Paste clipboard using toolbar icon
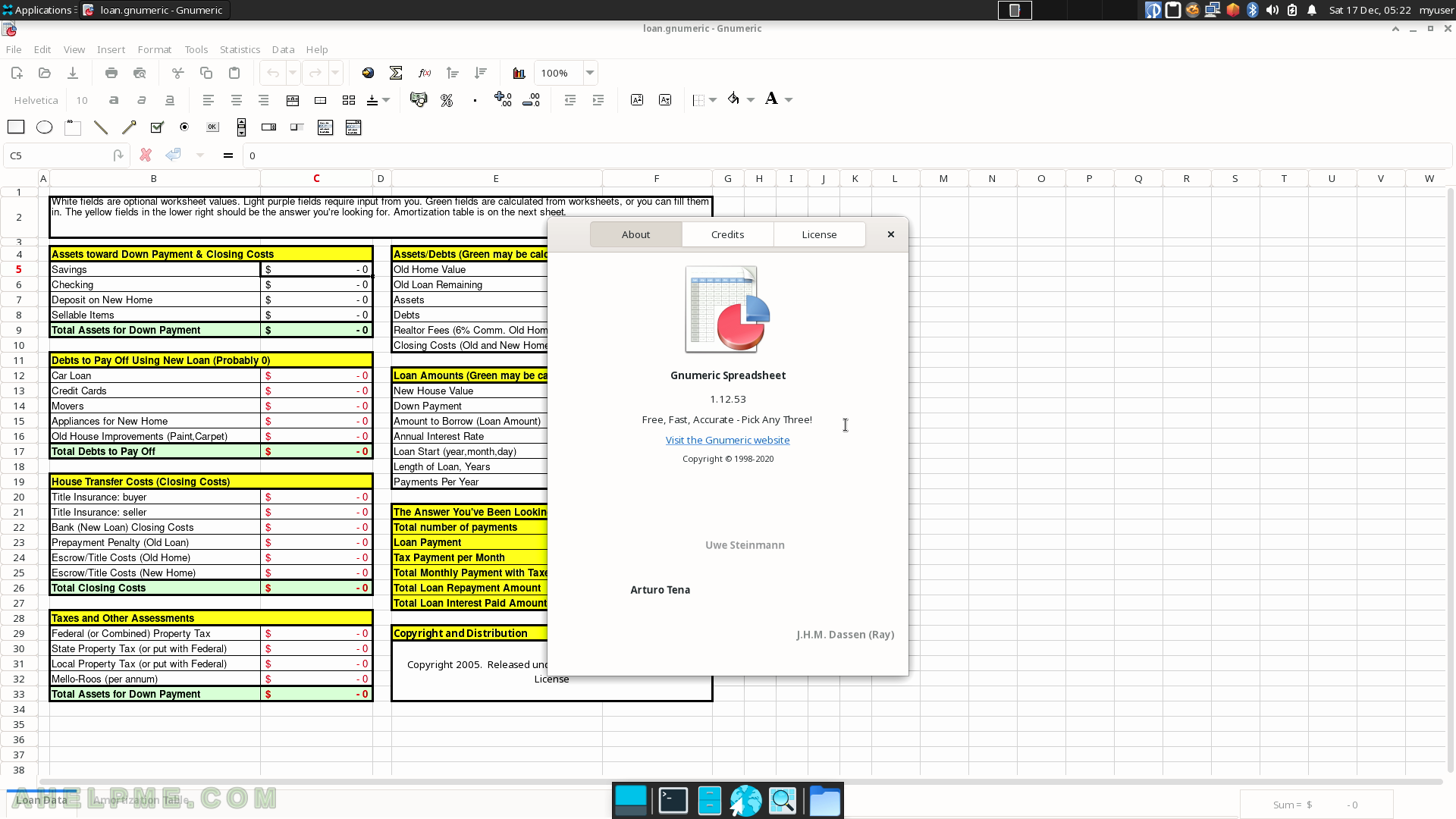The image size is (1456, 819). 234,73
